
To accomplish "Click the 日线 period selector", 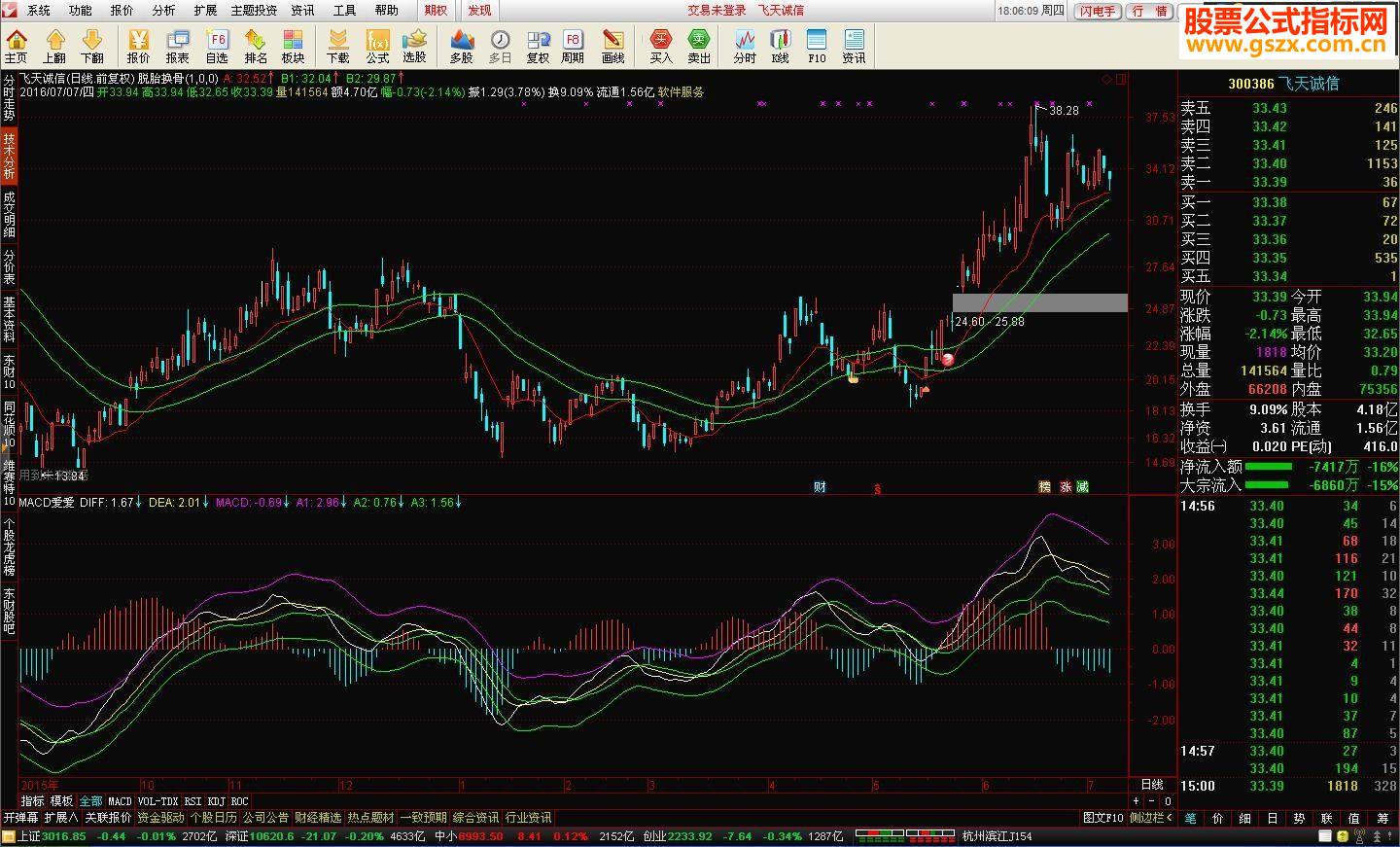I will point(1151,784).
